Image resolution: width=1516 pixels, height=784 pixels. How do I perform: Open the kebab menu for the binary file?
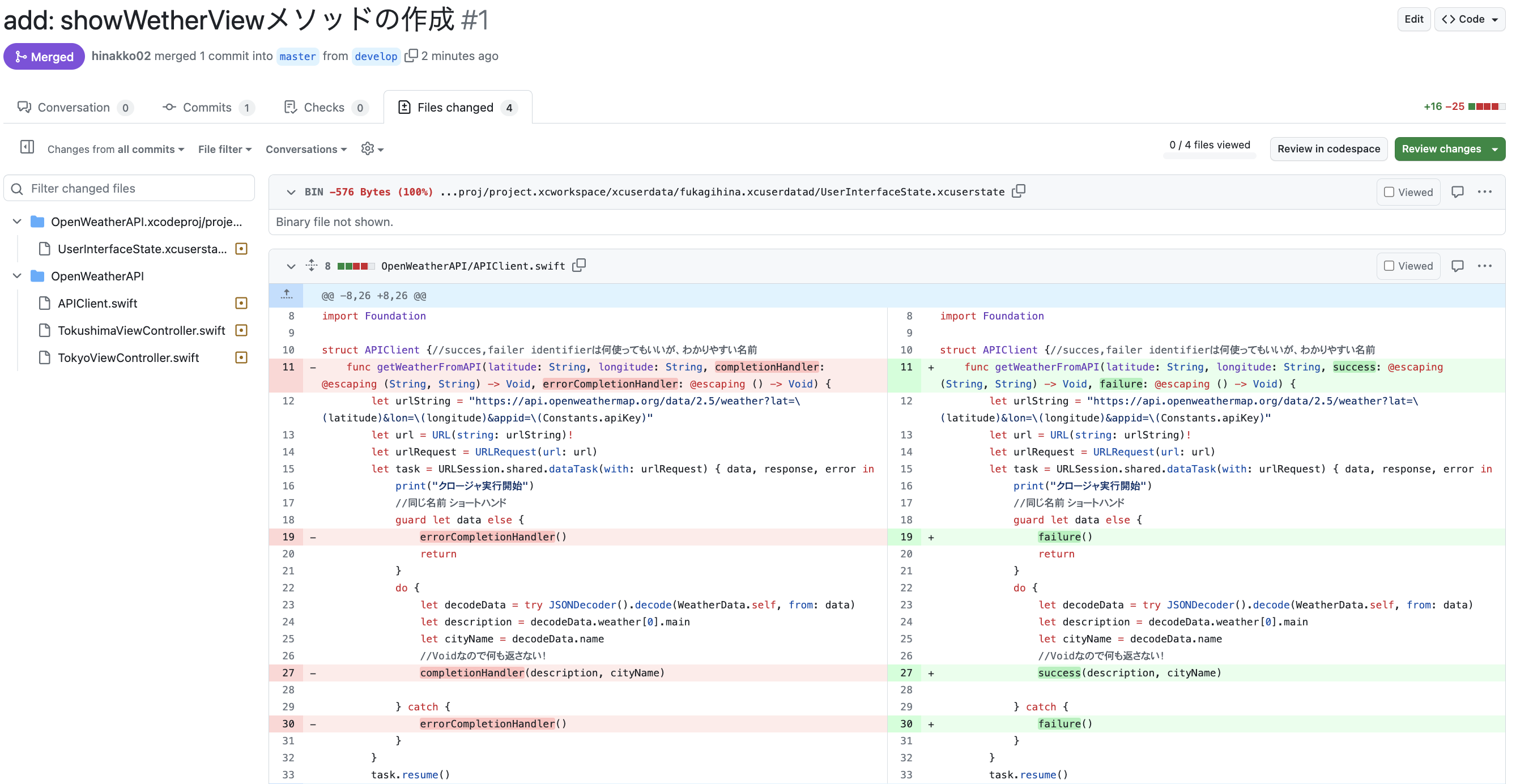(1485, 191)
